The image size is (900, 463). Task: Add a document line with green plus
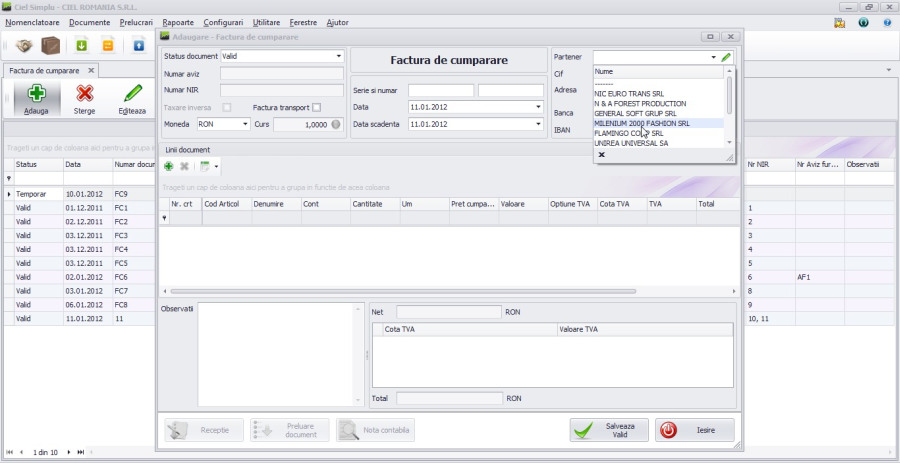click(x=168, y=166)
